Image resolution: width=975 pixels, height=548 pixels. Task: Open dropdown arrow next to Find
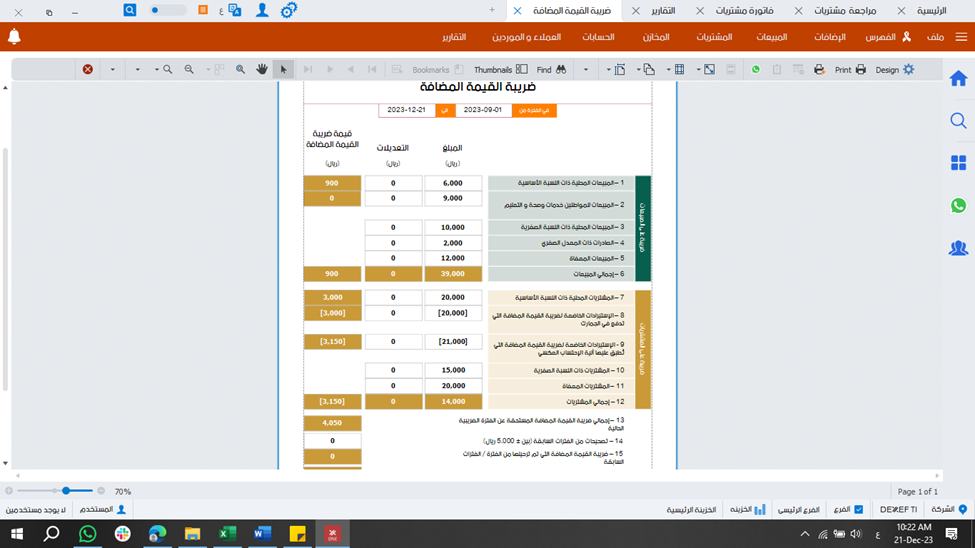[585, 70]
